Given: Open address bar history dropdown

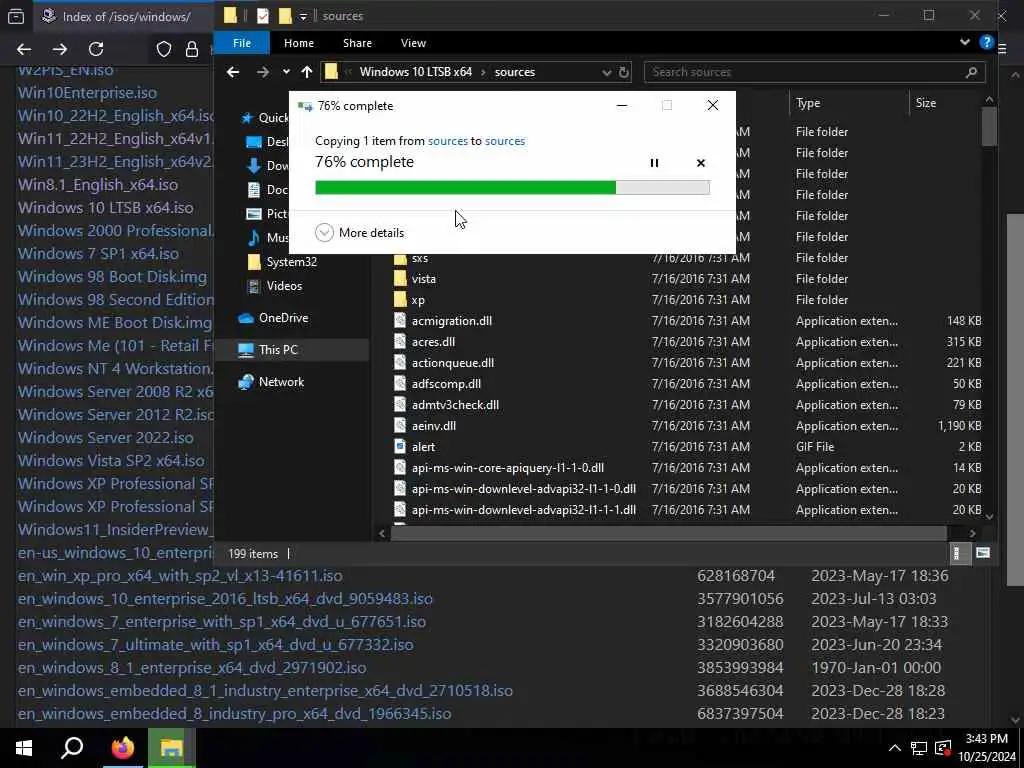Looking at the screenshot, I should coord(606,72).
